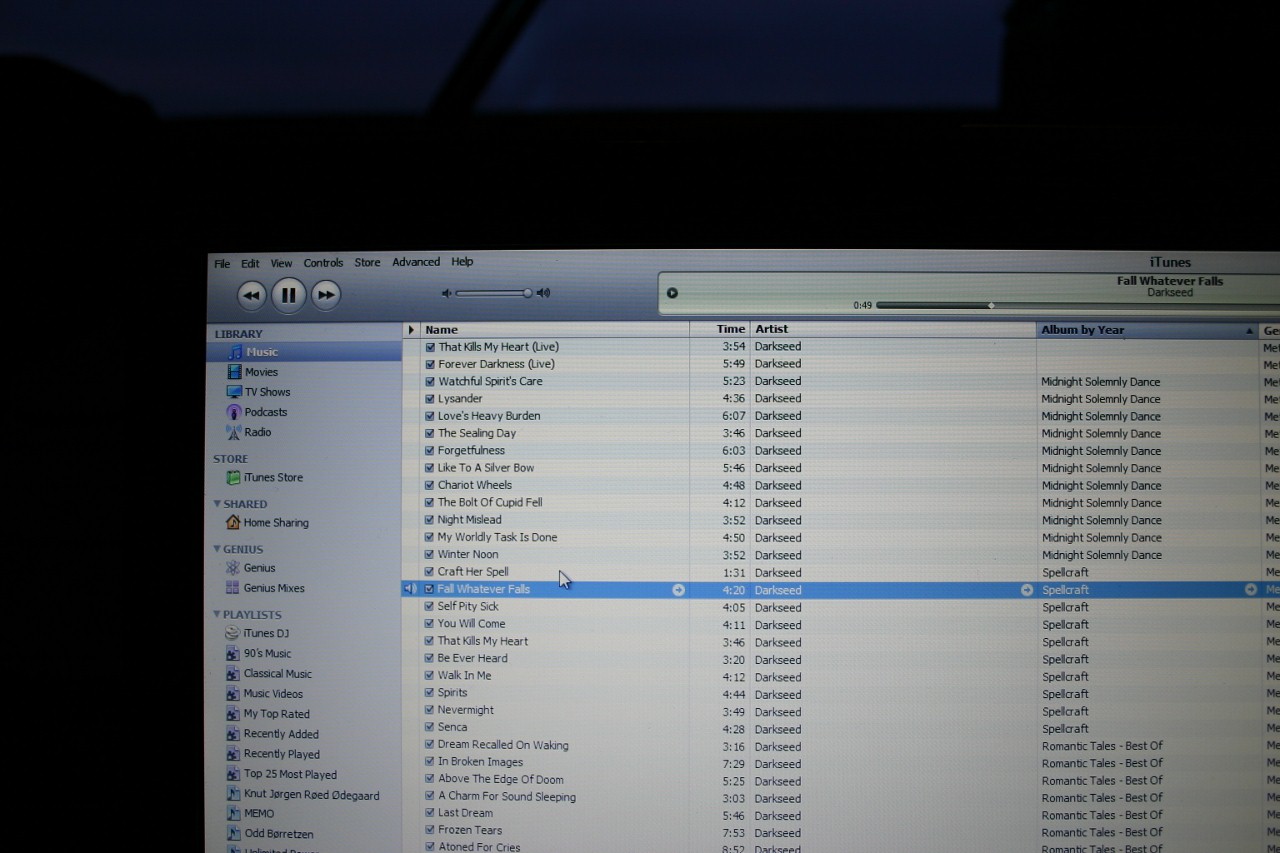Click the triangle column header left of Name
Viewport: 1280px width, 853px height.
pyautogui.click(x=411, y=329)
